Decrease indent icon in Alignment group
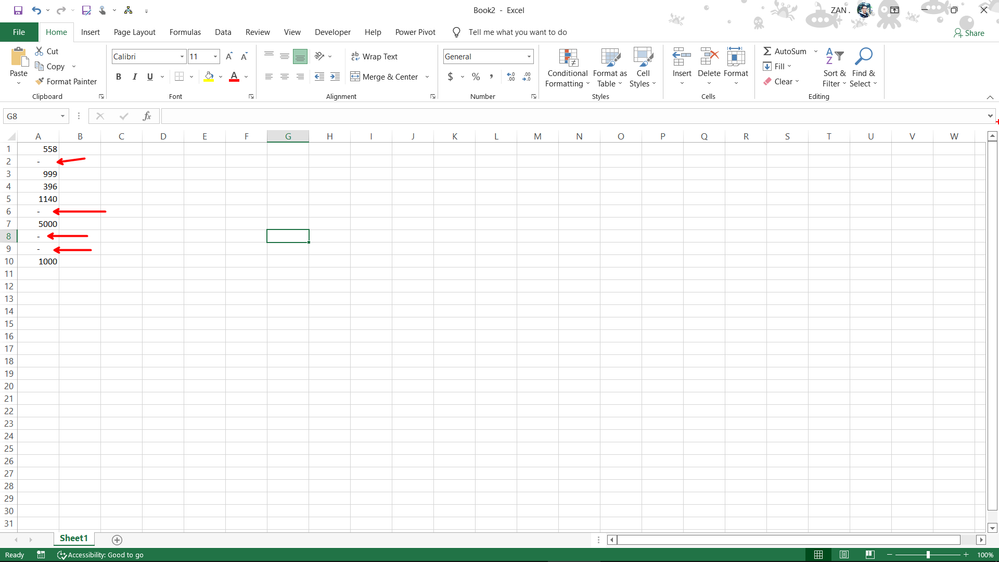Image resolution: width=999 pixels, height=562 pixels. 319,76
